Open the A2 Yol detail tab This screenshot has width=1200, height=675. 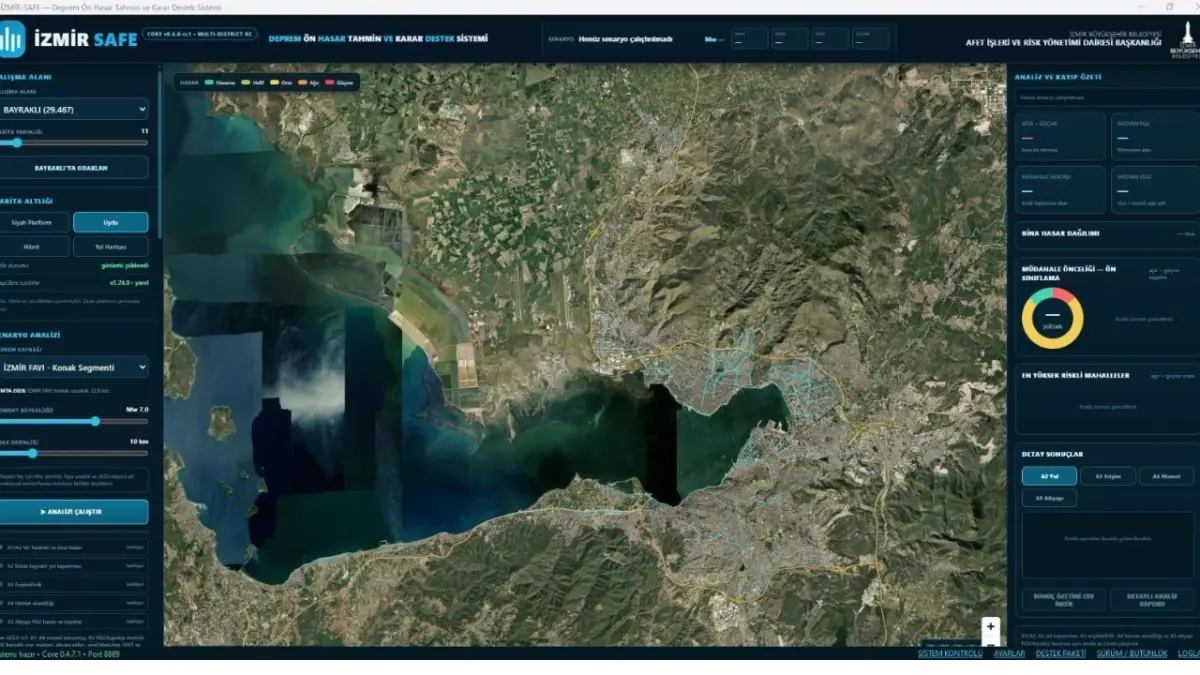(x=1048, y=476)
